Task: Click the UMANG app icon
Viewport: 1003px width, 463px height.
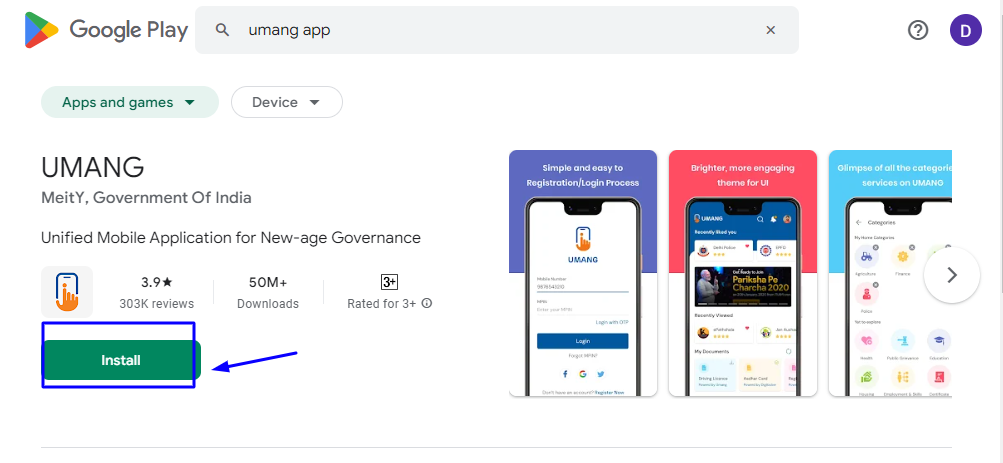Action: (x=67, y=292)
